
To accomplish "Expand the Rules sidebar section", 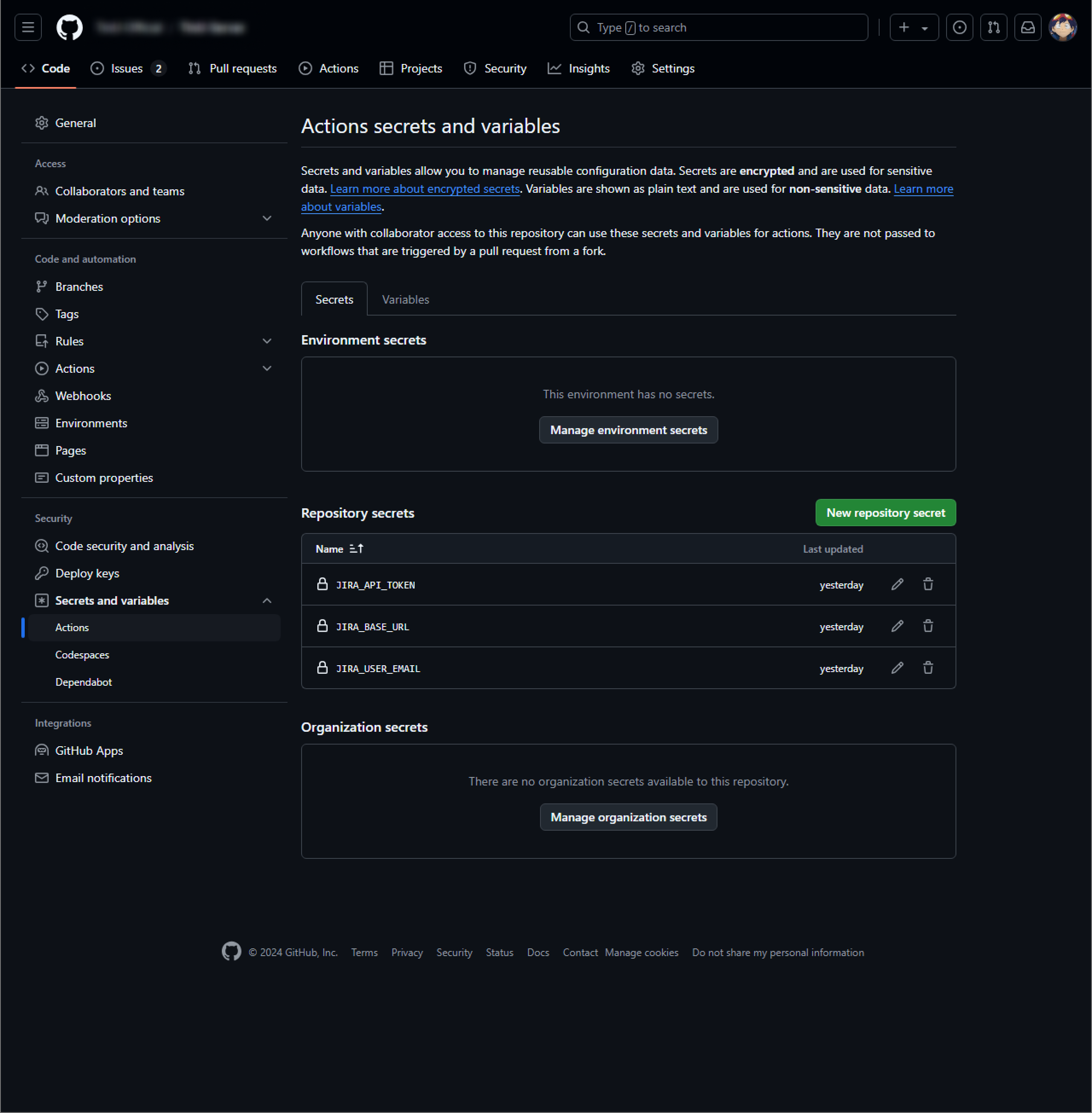I will tap(267, 341).
